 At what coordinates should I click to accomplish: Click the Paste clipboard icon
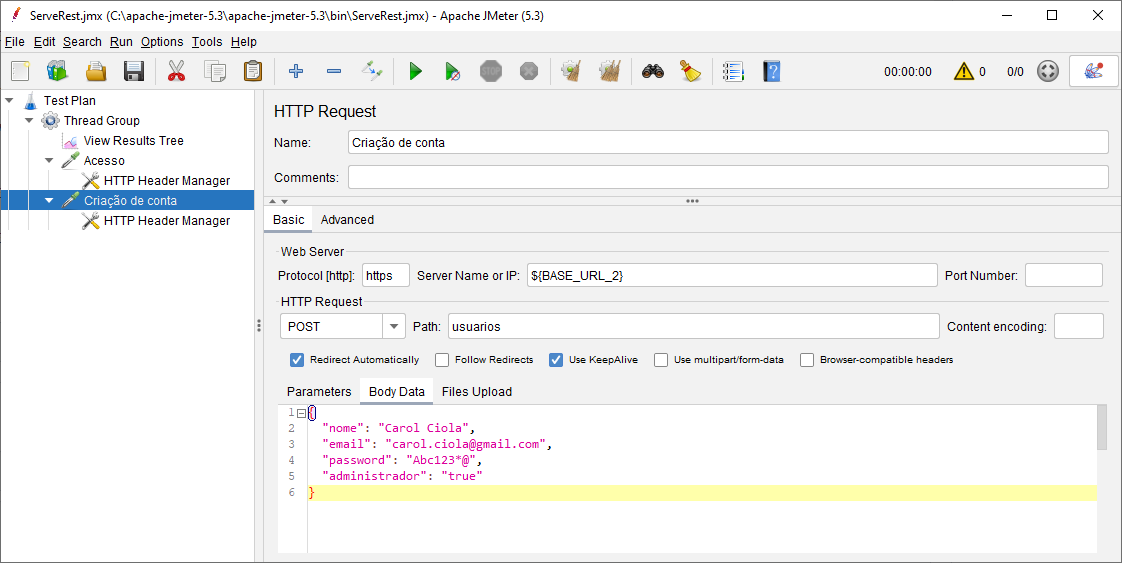click(253, 71)
